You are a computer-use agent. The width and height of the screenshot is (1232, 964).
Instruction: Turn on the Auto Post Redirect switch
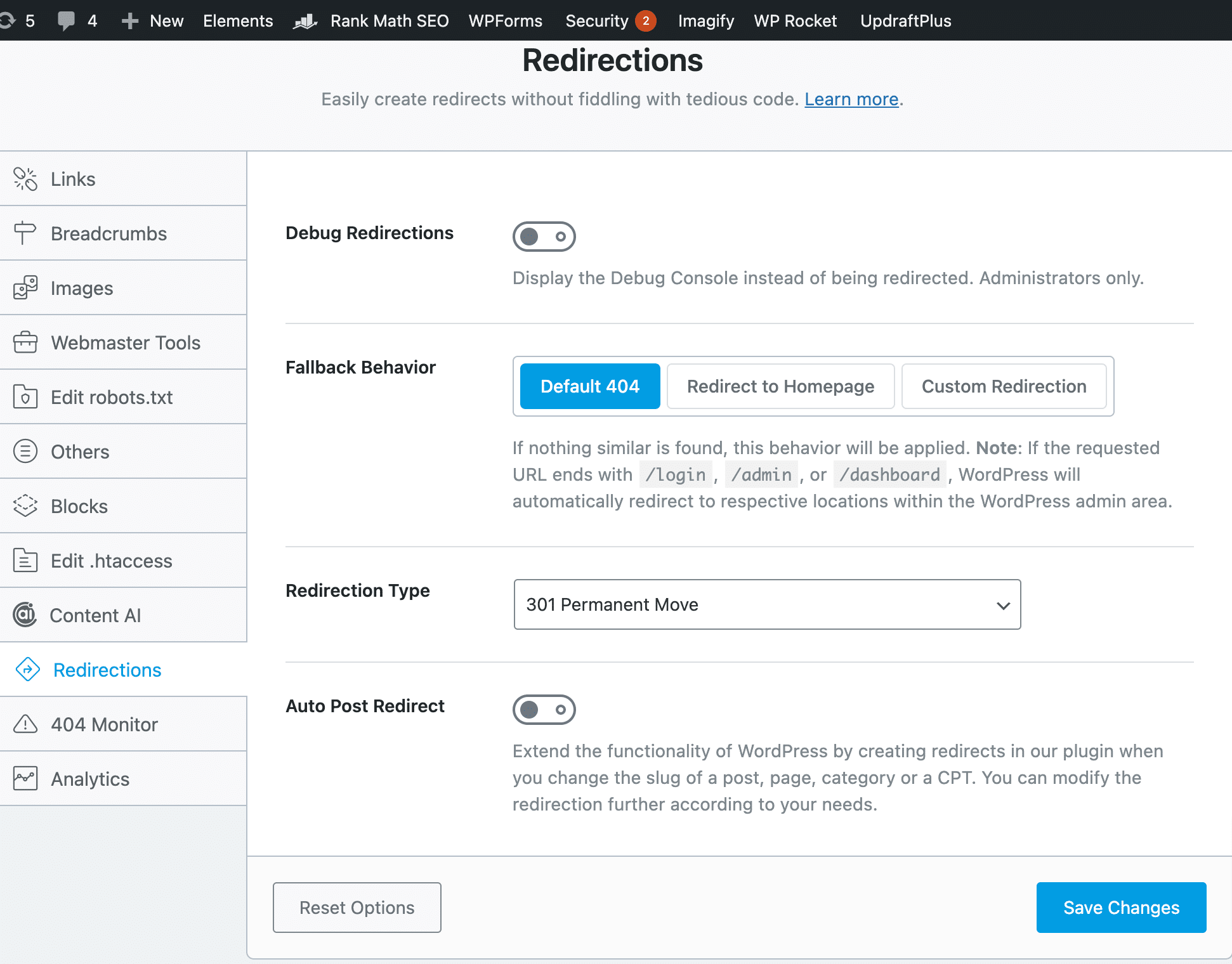tap(544, 710)
